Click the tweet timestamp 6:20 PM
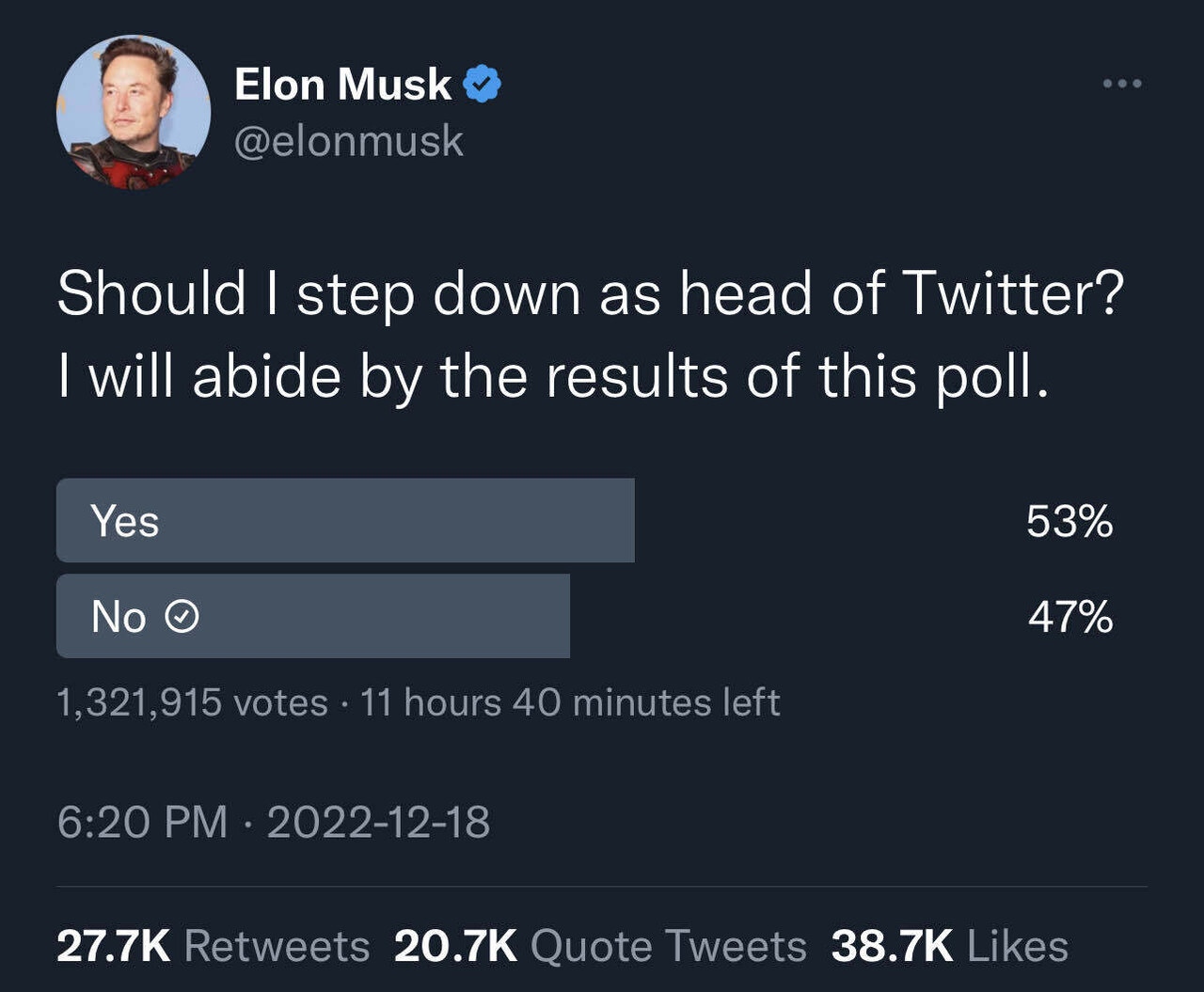 141,823
